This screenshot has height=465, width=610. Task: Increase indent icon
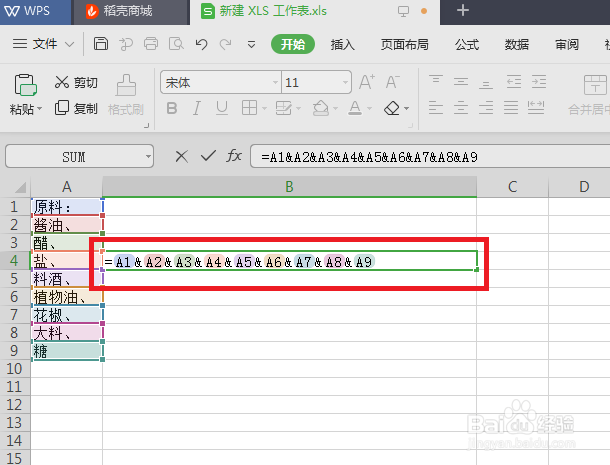[539, 82]
